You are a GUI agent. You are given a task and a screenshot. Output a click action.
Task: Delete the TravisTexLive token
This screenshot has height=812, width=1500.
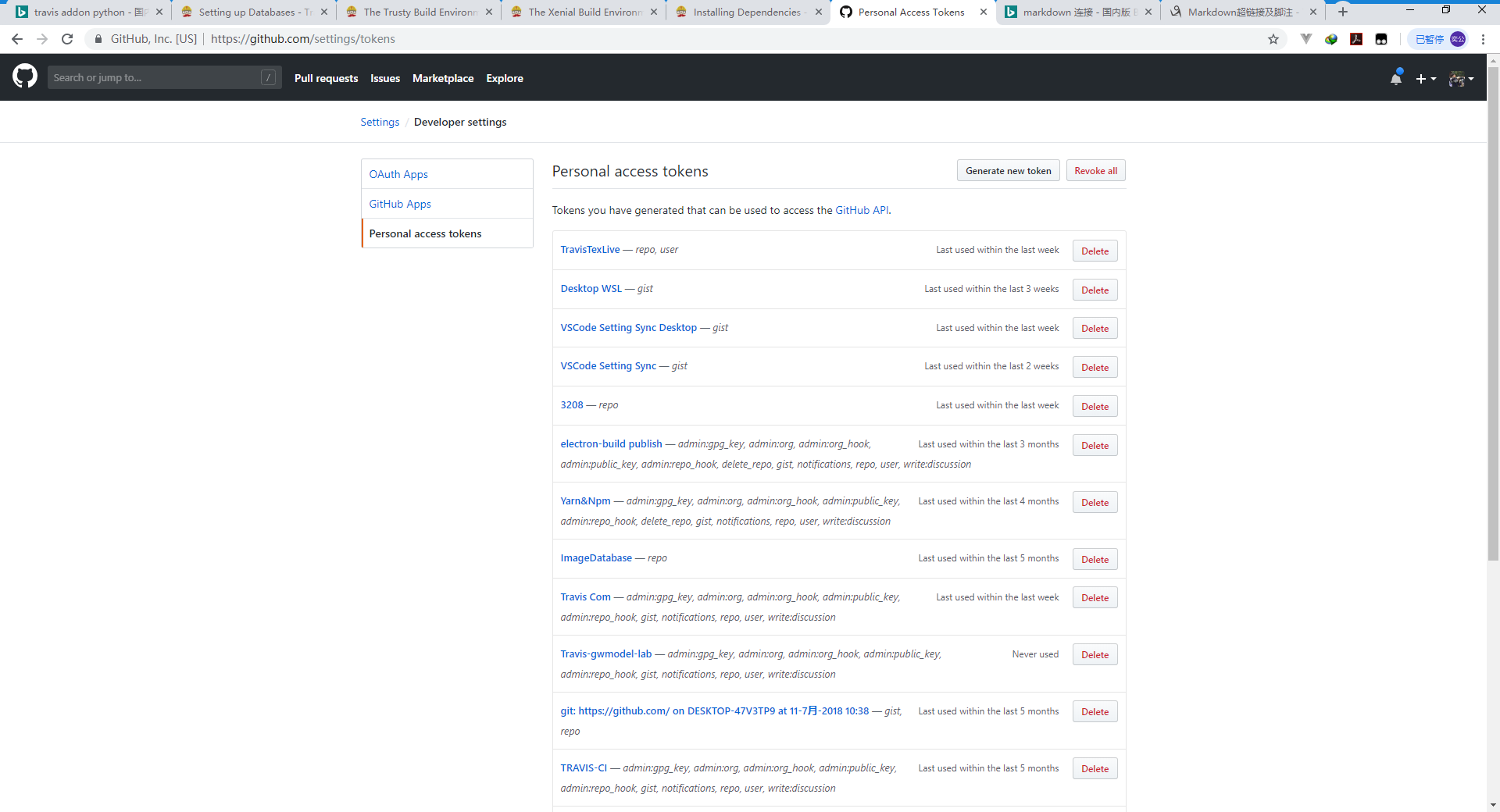pos(1095,251)
